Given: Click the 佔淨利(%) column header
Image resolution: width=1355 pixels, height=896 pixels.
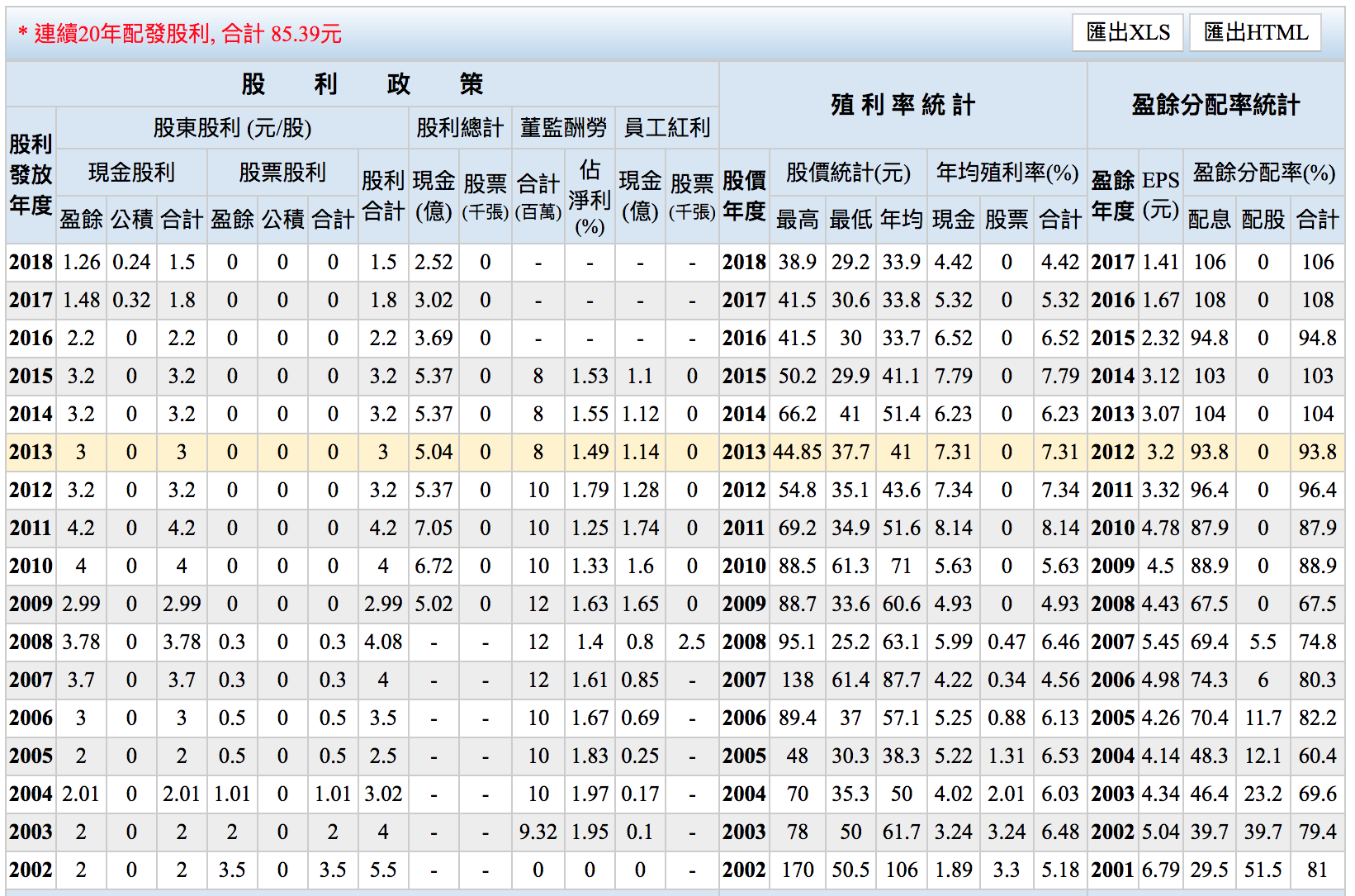Looking at the screenshot, I should [x=590, y=197].
